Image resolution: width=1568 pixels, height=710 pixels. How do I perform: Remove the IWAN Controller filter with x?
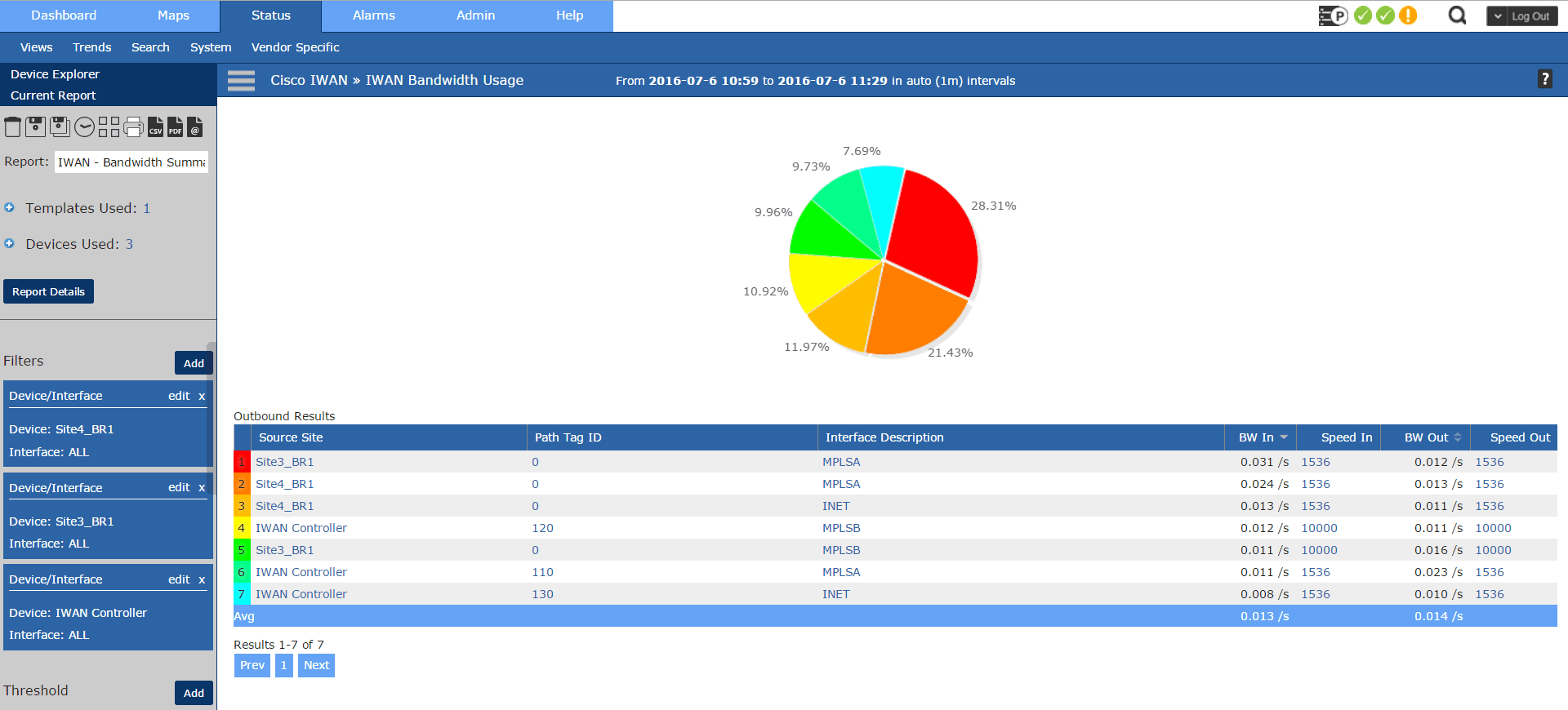(202, 579)
